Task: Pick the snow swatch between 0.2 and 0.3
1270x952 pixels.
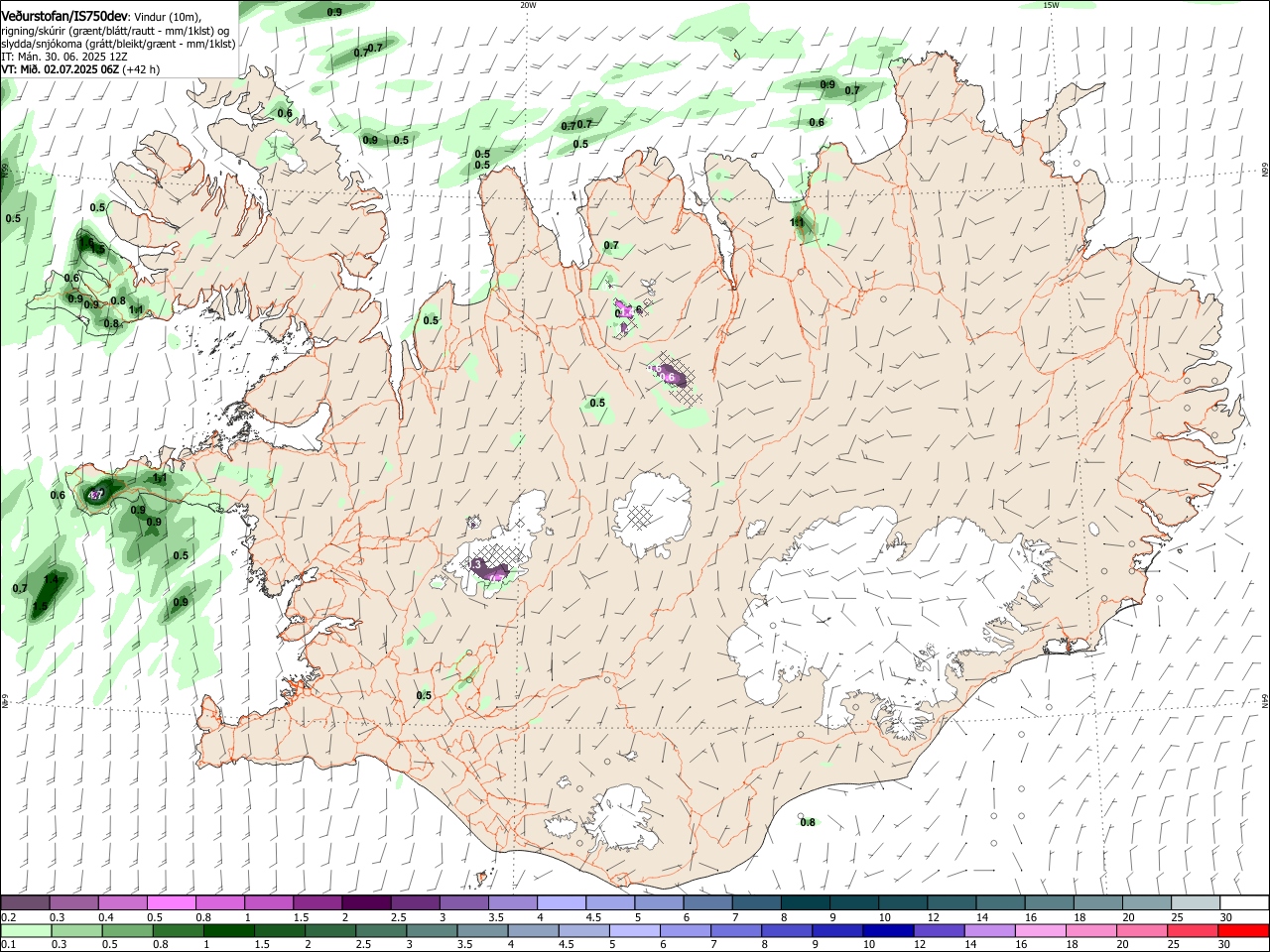Action: coord(26,903)
